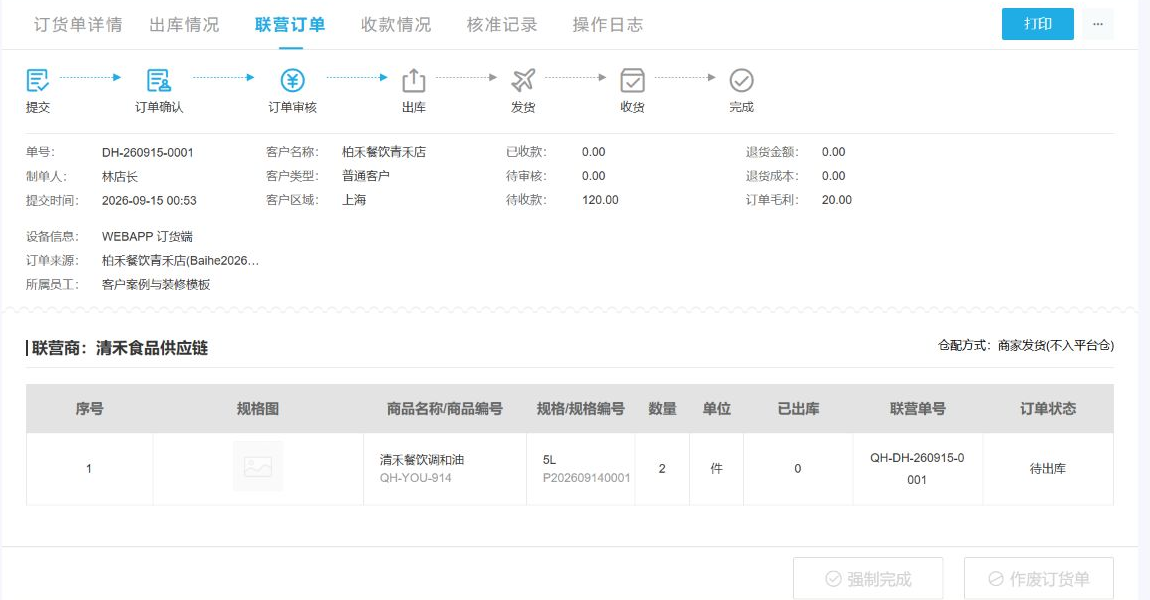The width and height of the screenshot is (1150, 600).
Task: Click the 待出库 order status cell
Action: pos(1048,469)
